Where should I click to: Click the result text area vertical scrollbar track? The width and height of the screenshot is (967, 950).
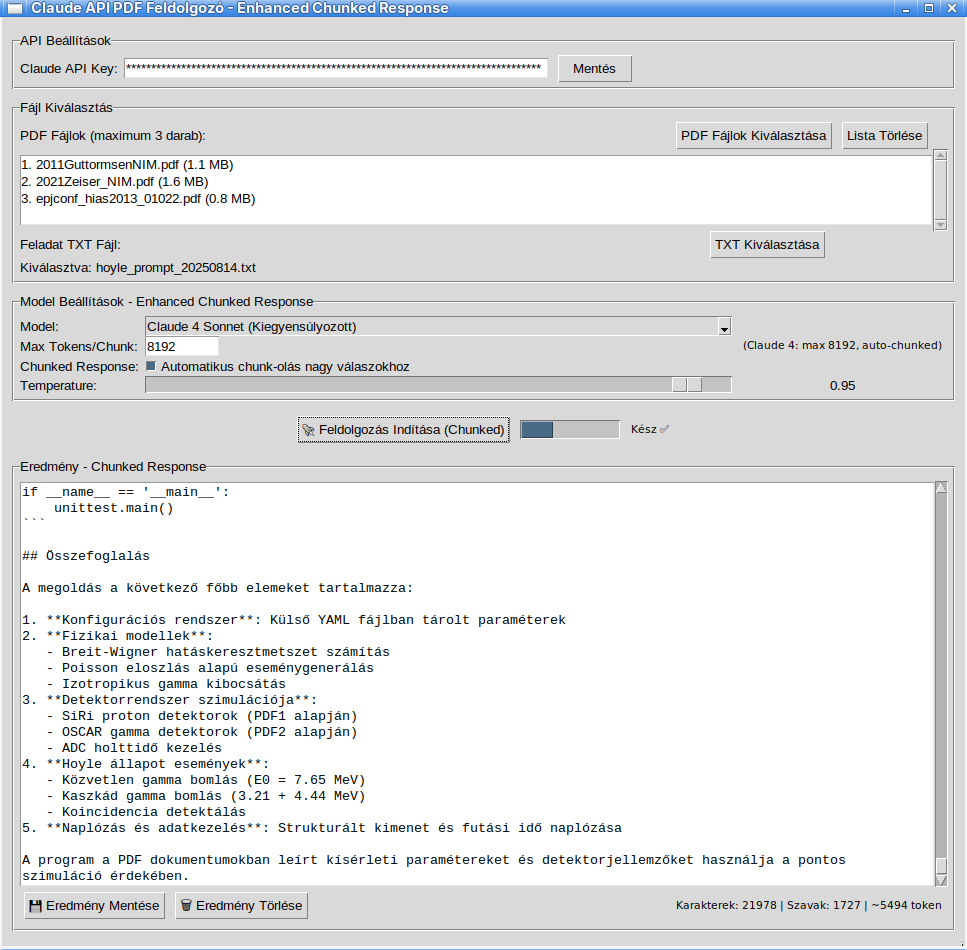pyautogui.click(x=941, y=684)
